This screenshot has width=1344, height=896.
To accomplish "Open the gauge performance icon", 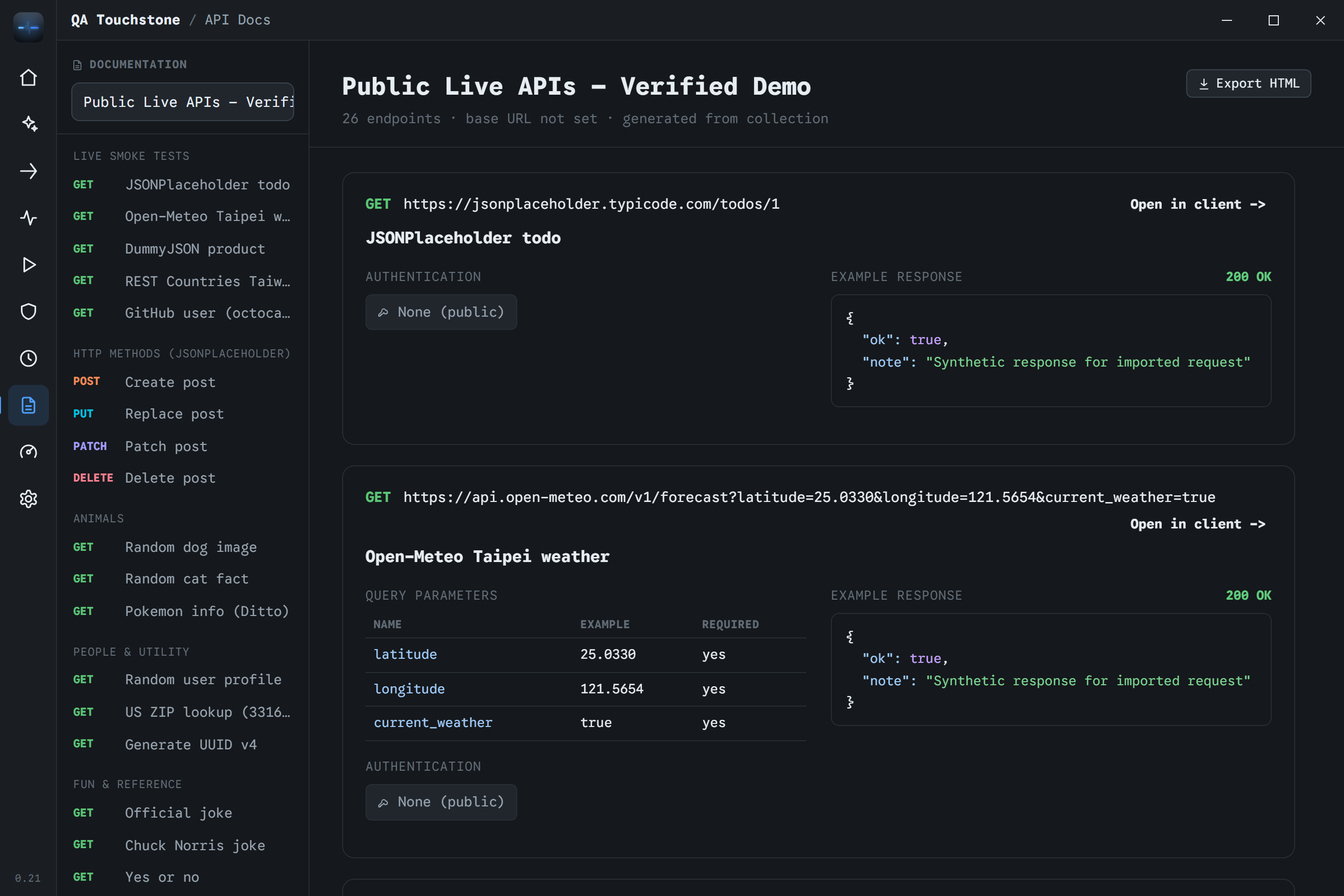I will (x=28, y=452).
